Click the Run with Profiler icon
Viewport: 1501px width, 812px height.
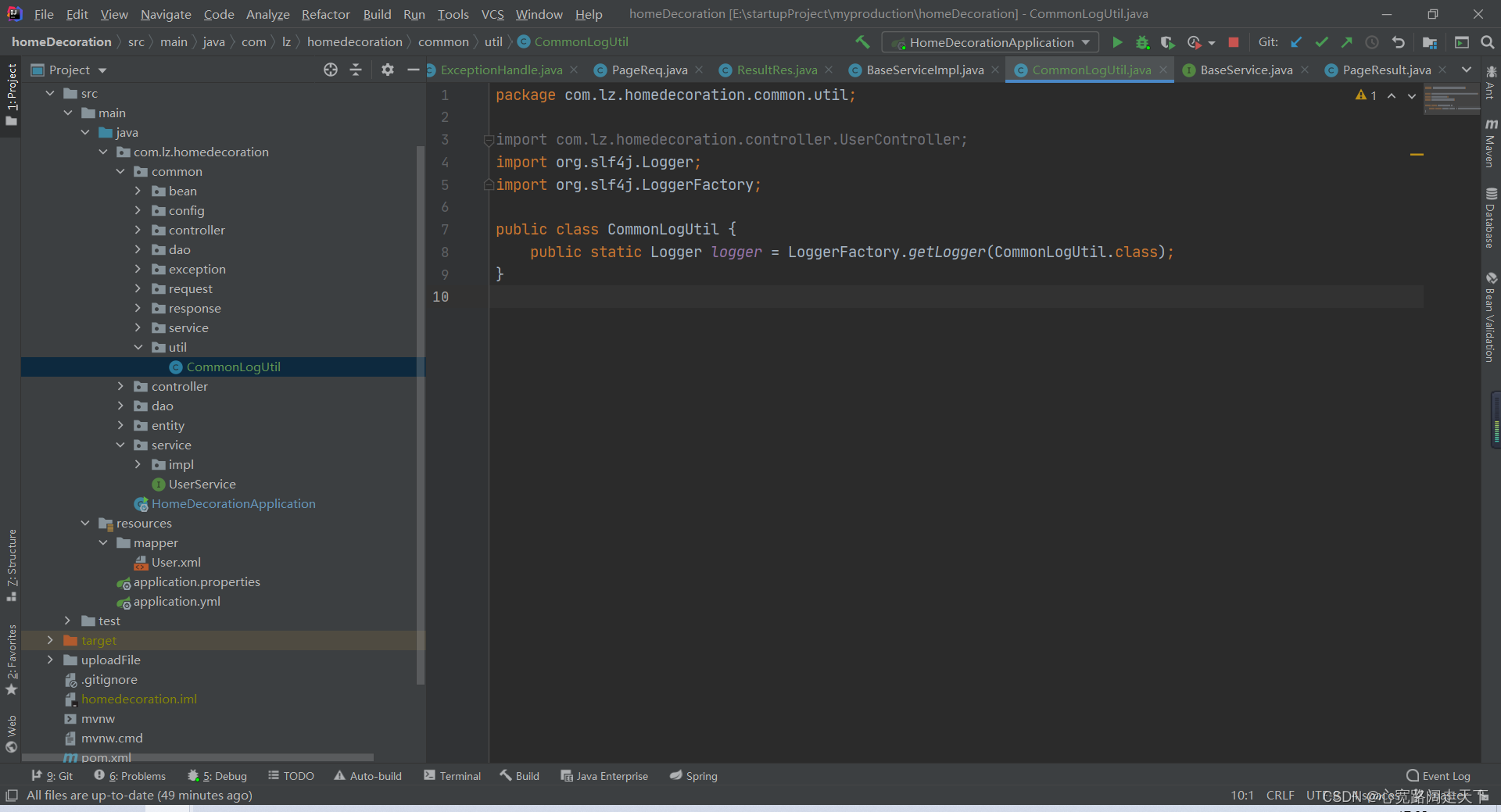tap(1194, 42)
